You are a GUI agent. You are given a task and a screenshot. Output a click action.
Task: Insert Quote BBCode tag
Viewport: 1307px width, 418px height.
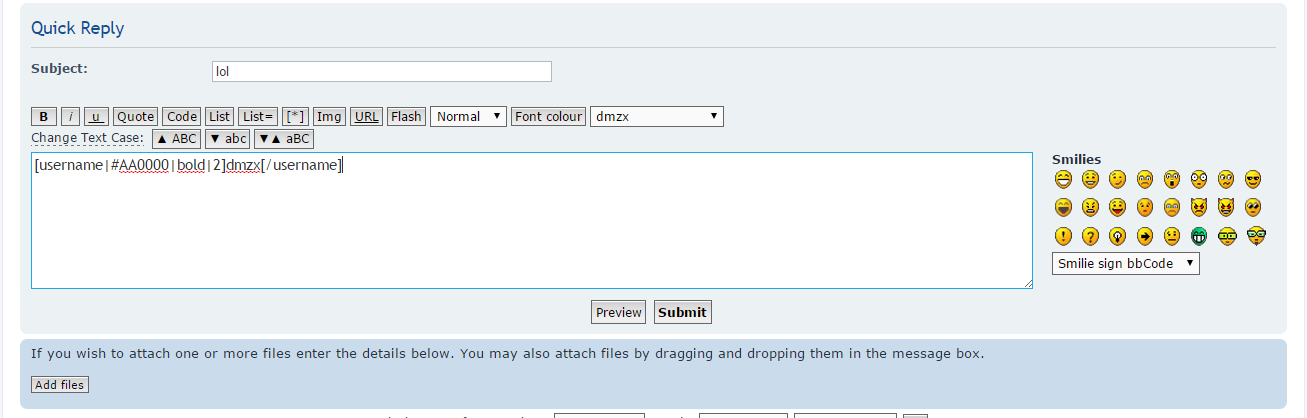click(x=135, y=117)
